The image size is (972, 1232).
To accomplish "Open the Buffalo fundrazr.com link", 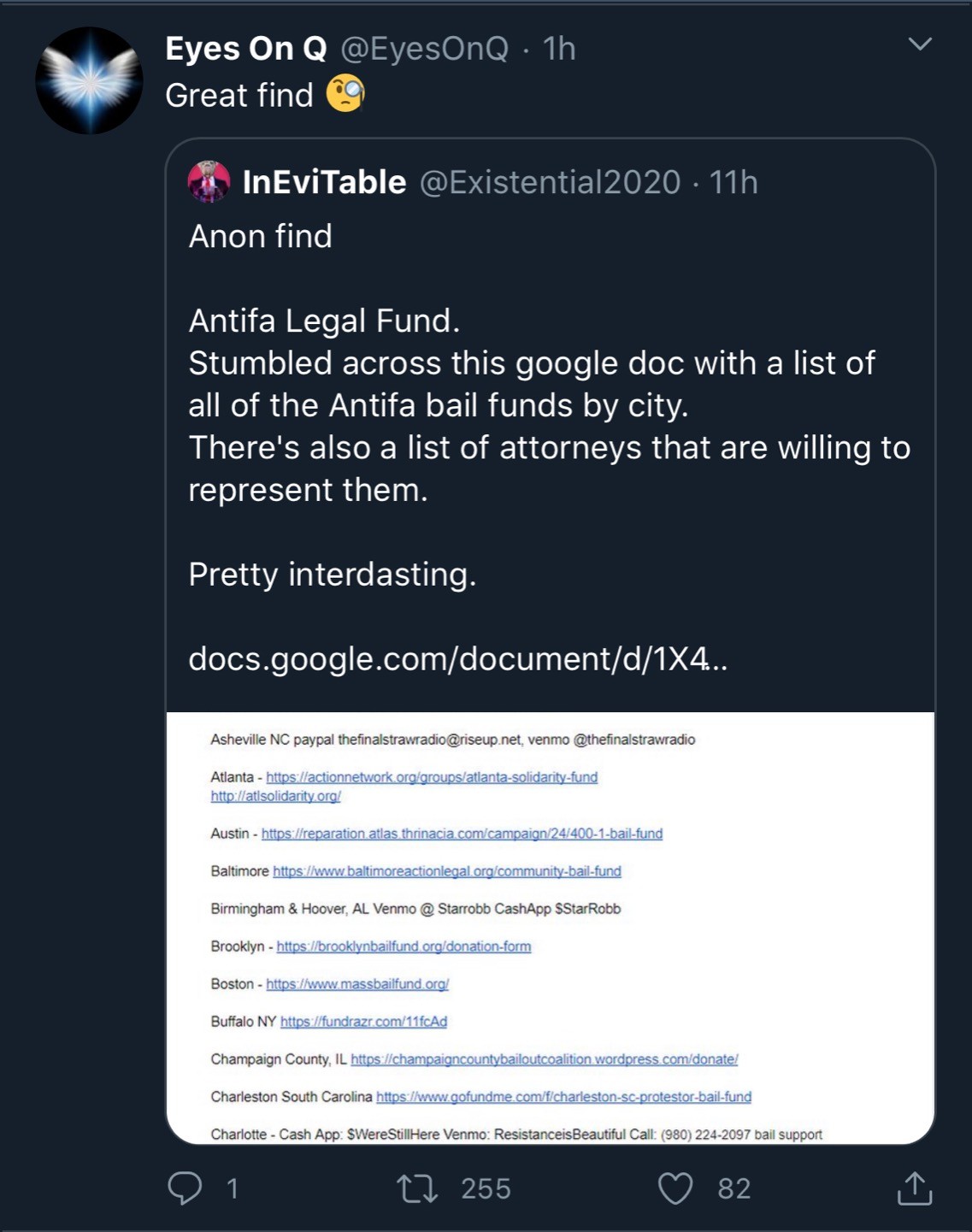I will [363, 1022].
